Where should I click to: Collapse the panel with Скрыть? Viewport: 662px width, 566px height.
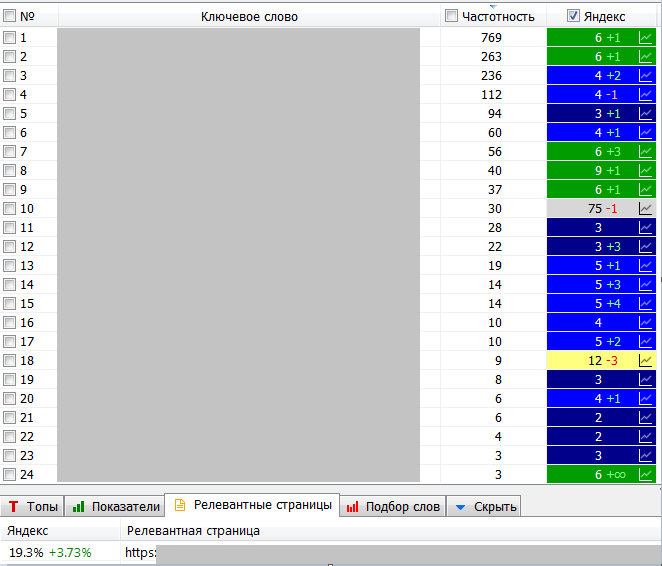[484, 506]
